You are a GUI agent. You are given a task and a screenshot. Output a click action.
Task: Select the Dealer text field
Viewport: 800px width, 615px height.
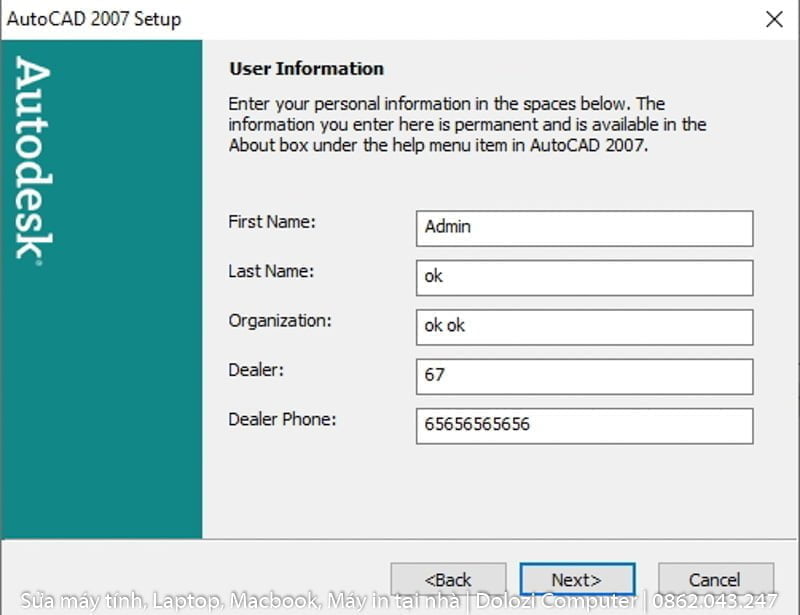[x=583, y=376]
